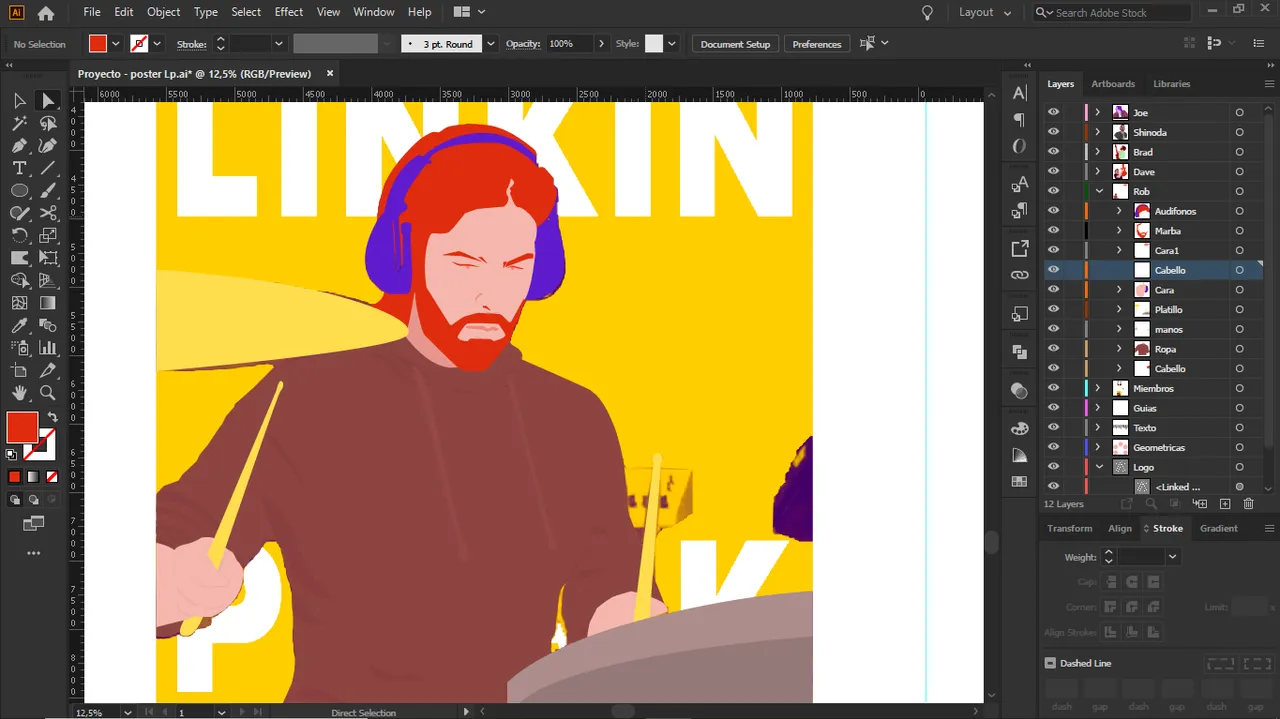1280x719 pixels.
Task: Click the Fill color swatch in toolbar
Action: click(22, 427)
